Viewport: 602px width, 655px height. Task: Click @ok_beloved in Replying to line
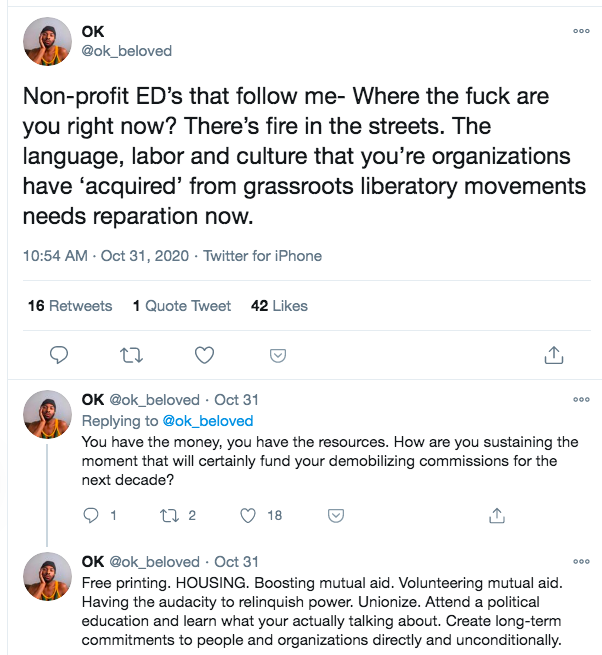pos(208,421)
